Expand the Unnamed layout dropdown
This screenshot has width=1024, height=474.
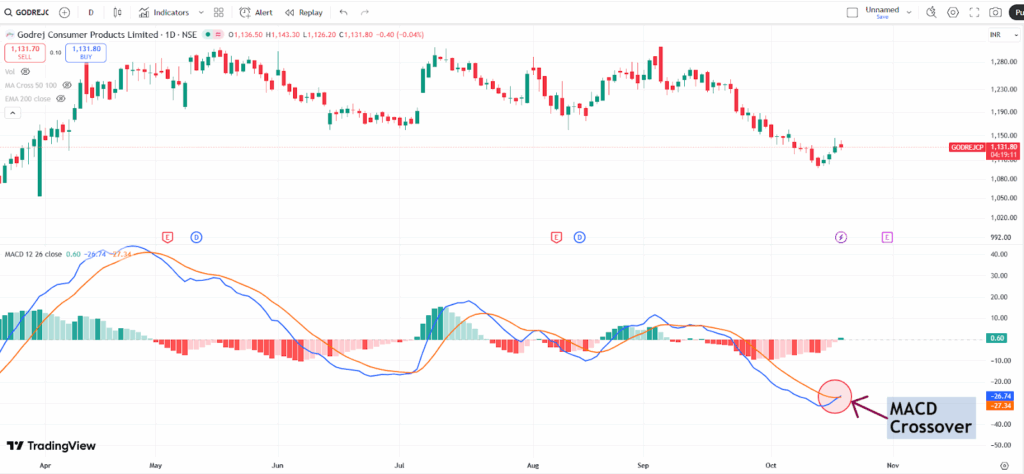pyautogui.click(x=907, y=13)
